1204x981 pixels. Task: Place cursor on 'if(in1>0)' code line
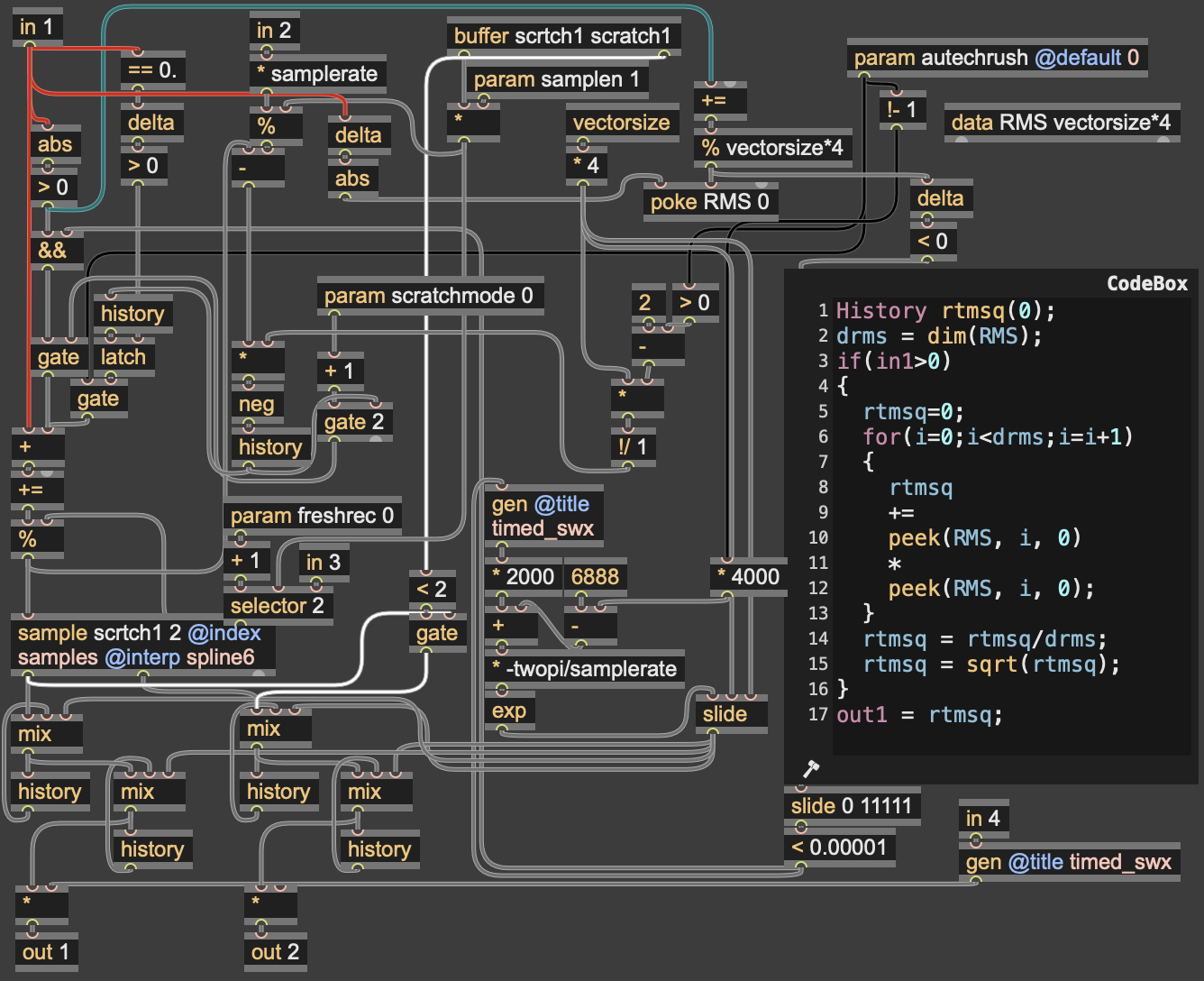click(x=894, y=362)
